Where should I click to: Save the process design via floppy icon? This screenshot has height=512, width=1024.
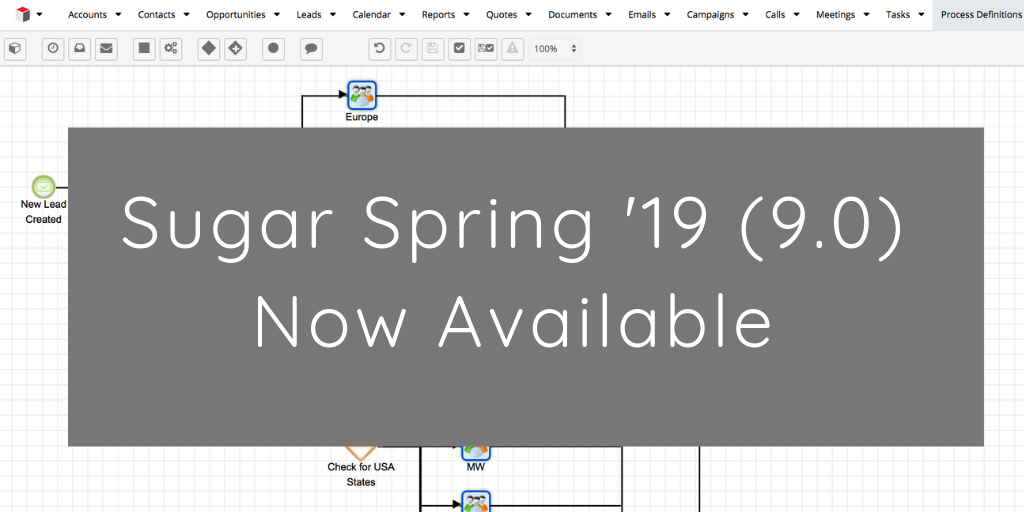432,48
